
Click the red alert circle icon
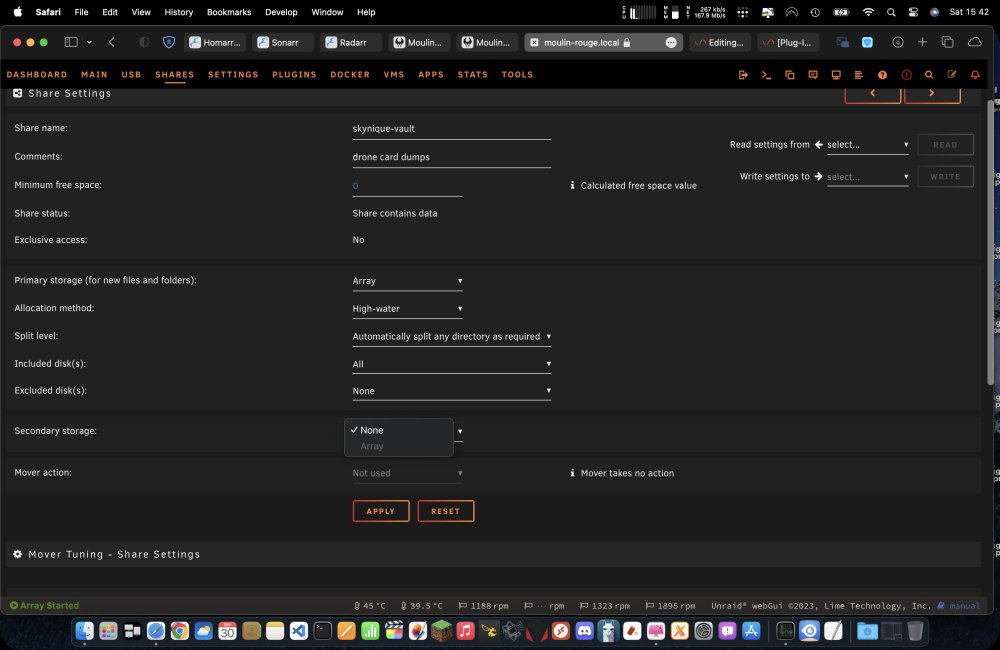click(x=906, y=75)
